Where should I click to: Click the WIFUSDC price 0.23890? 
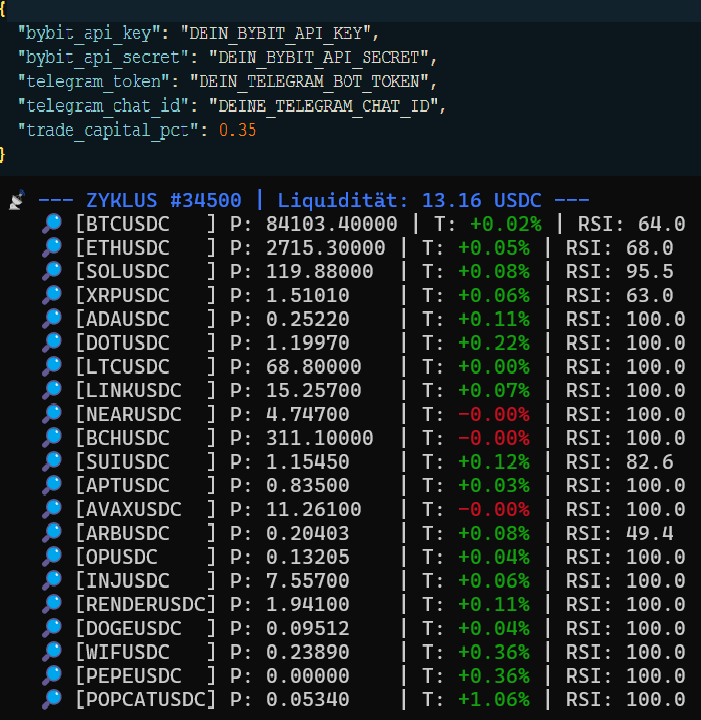308,652
